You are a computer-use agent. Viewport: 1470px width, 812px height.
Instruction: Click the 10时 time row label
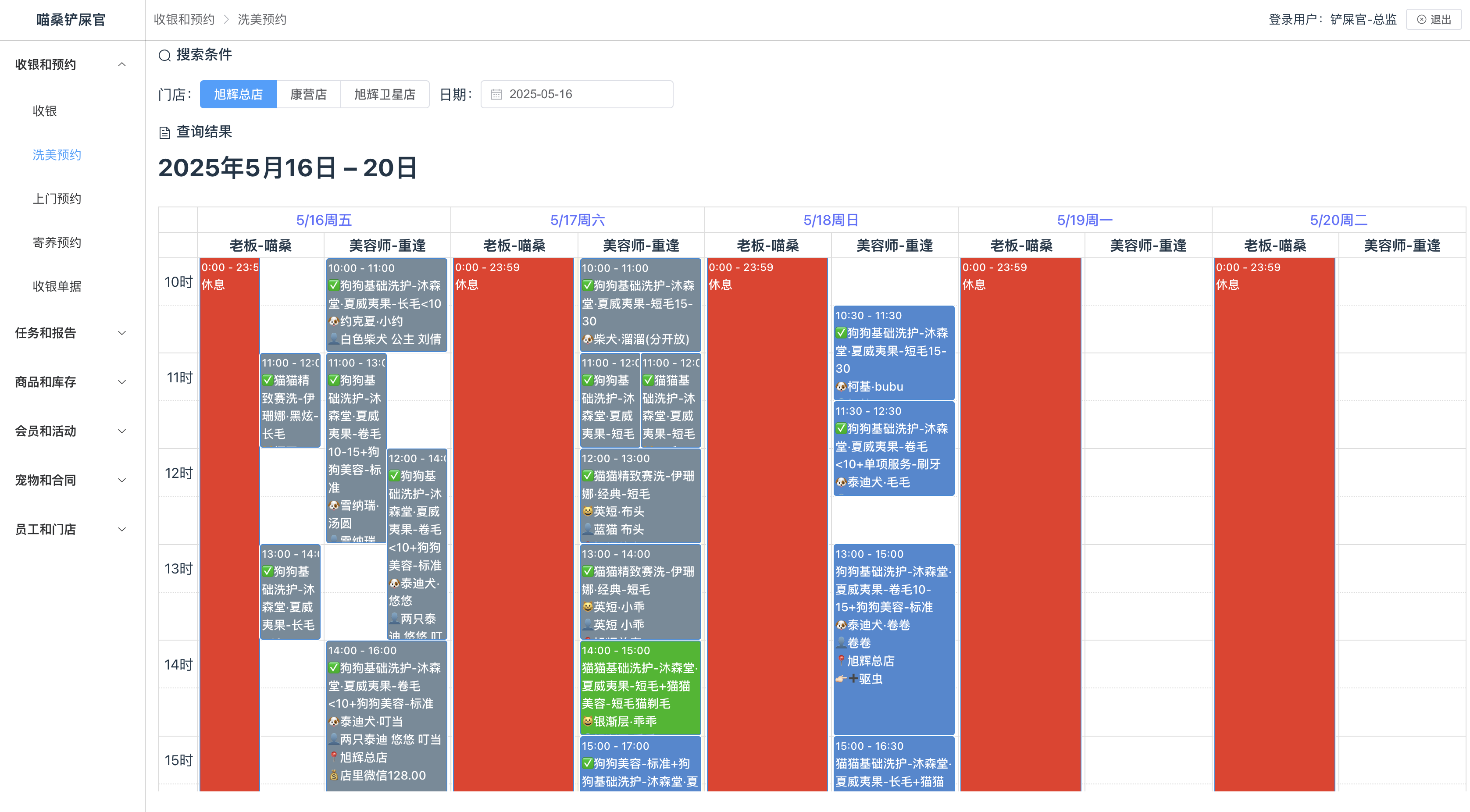(178, 282)
